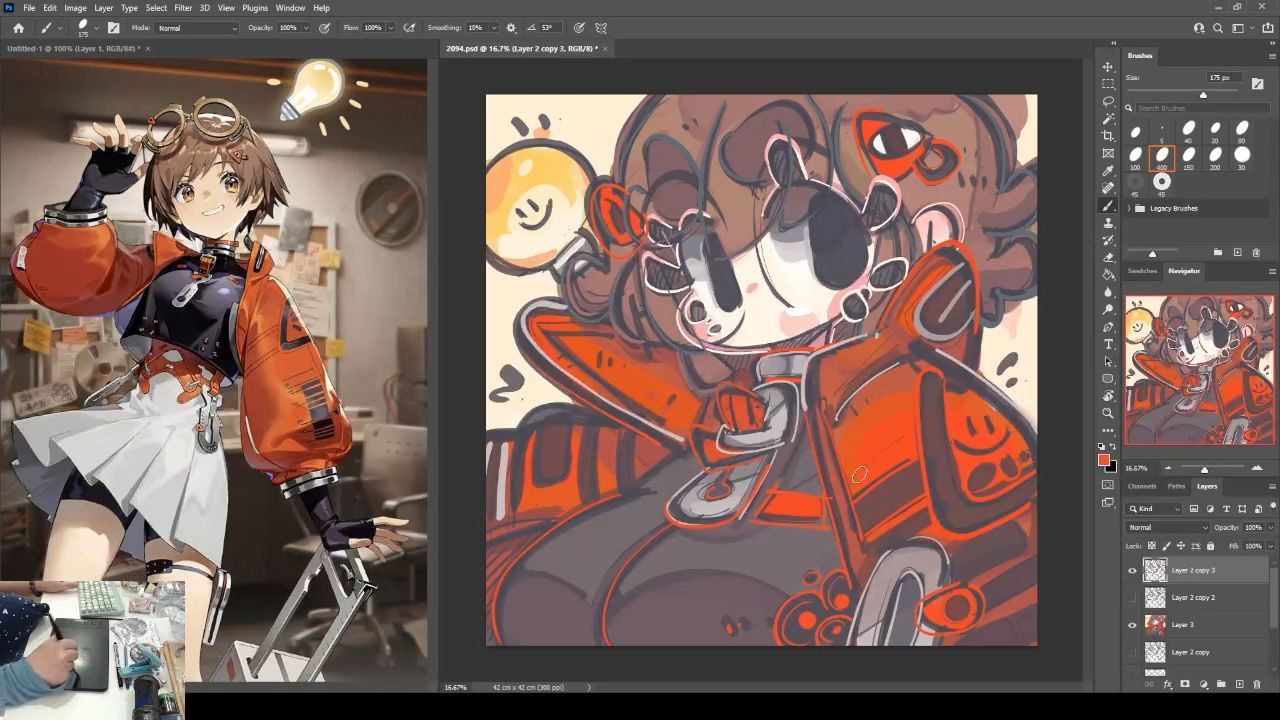Click the Home icon in options bar
The height and width of the screenshot is (720, 1280).
click(x=18, y=28)
